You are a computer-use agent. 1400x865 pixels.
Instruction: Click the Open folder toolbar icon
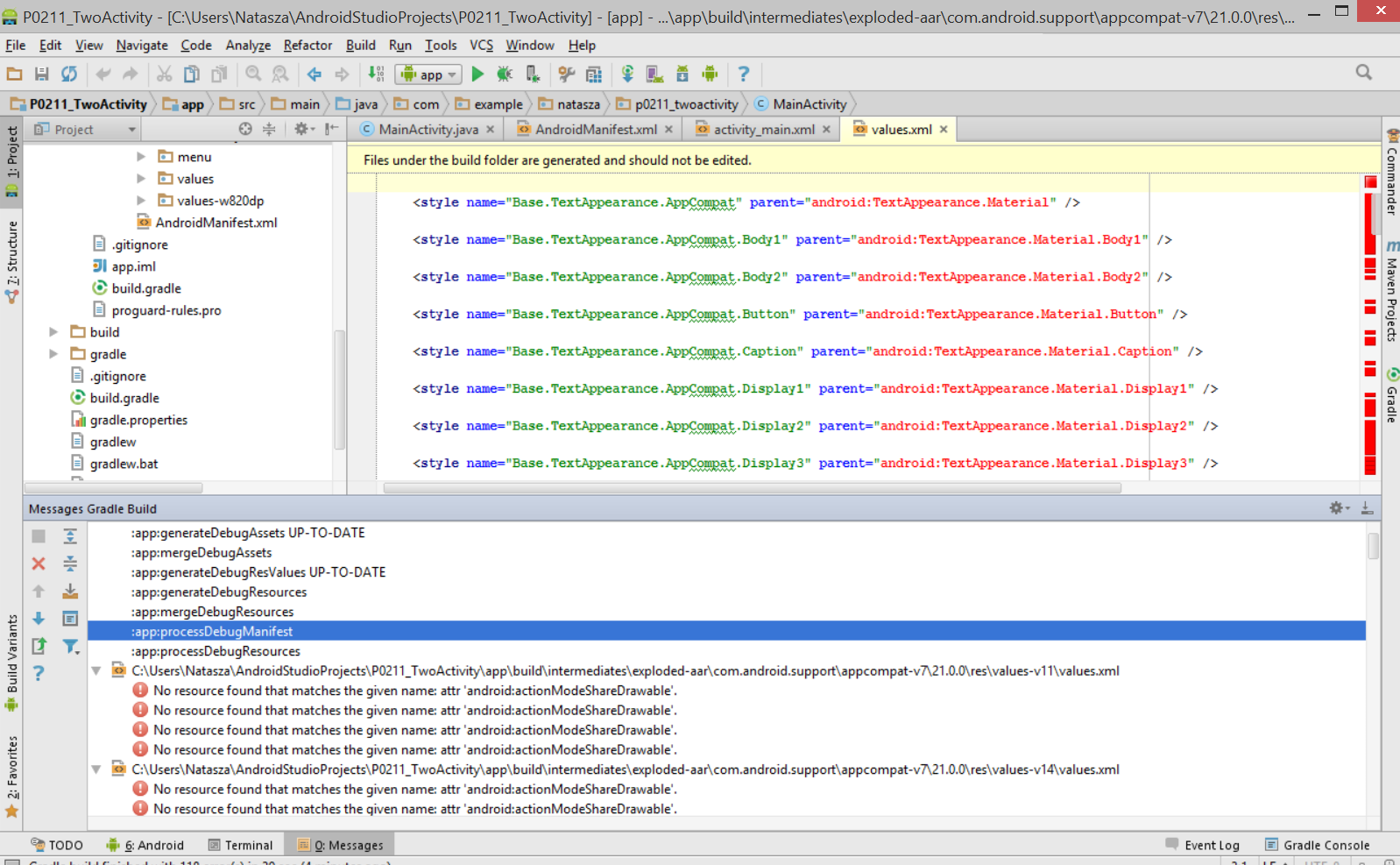pyautogui.click(x=14, y=74)
